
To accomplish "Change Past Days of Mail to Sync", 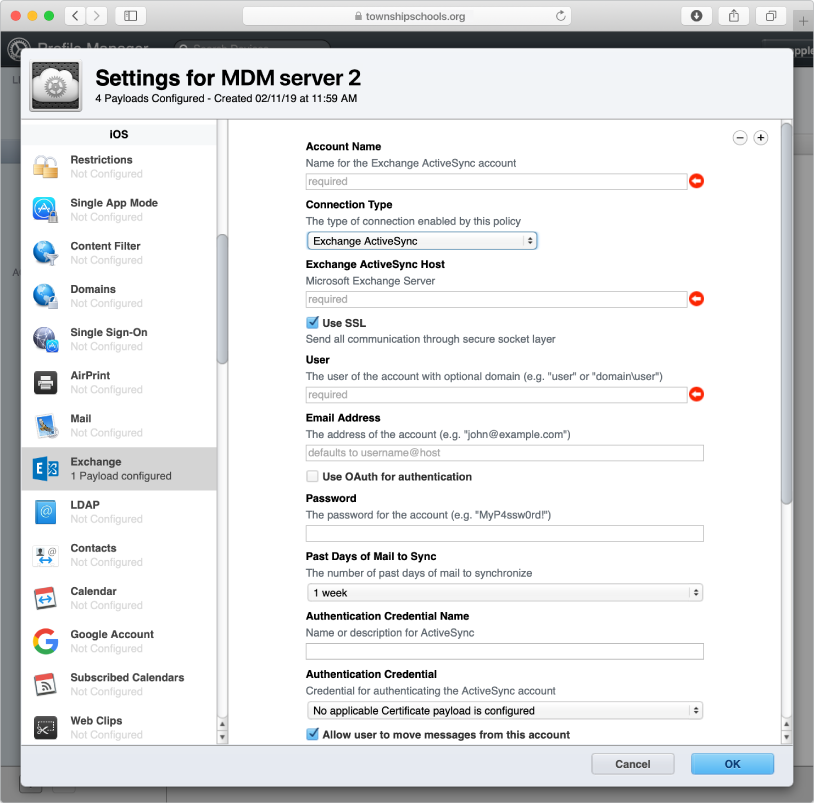I will click(504, 592).
